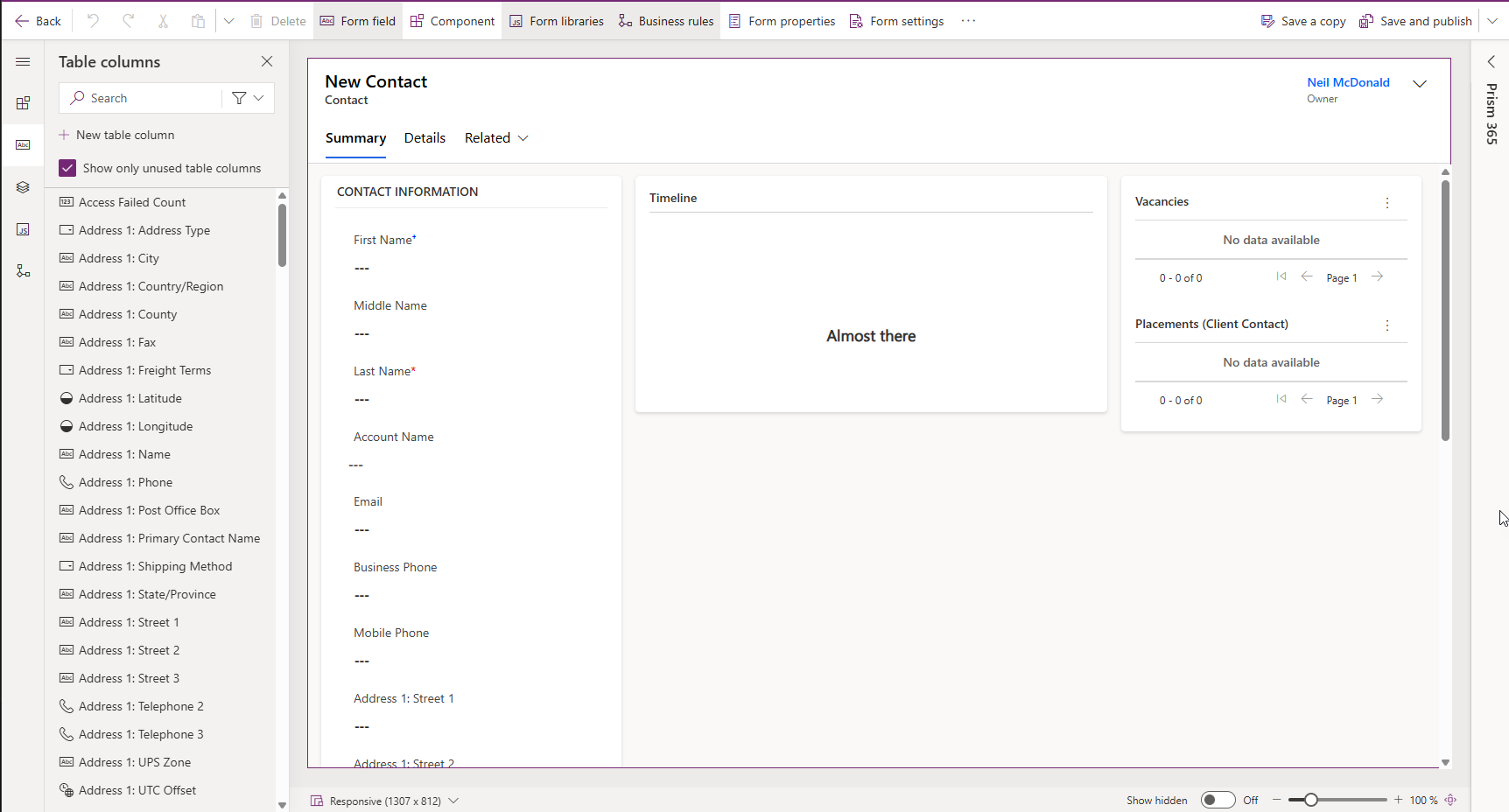The image size is (1509, 812).
Task: Add a Form field from toolbar
Action: [x=358, y=21]
